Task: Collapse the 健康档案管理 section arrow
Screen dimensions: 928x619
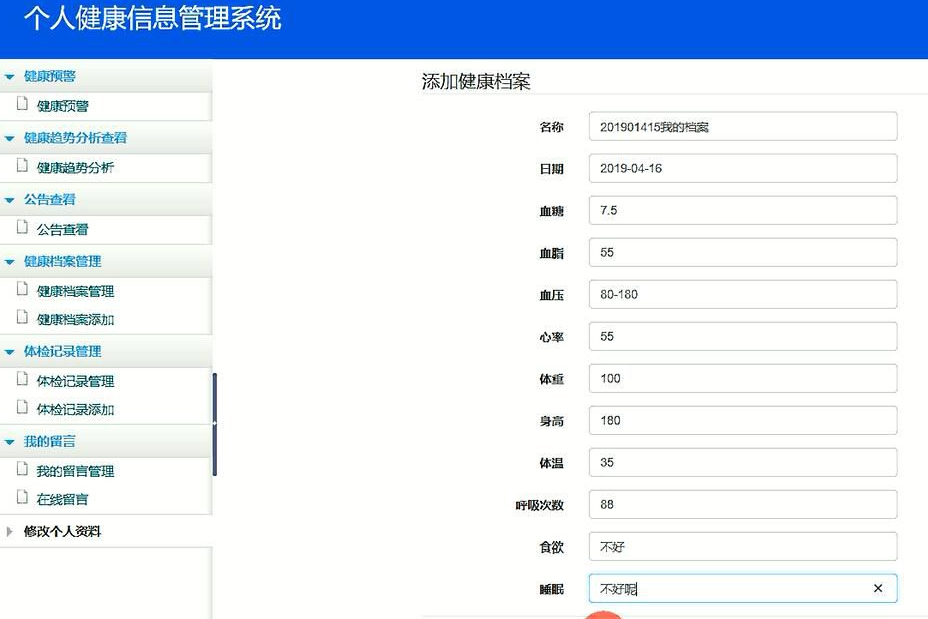Action: pos(9,262)
